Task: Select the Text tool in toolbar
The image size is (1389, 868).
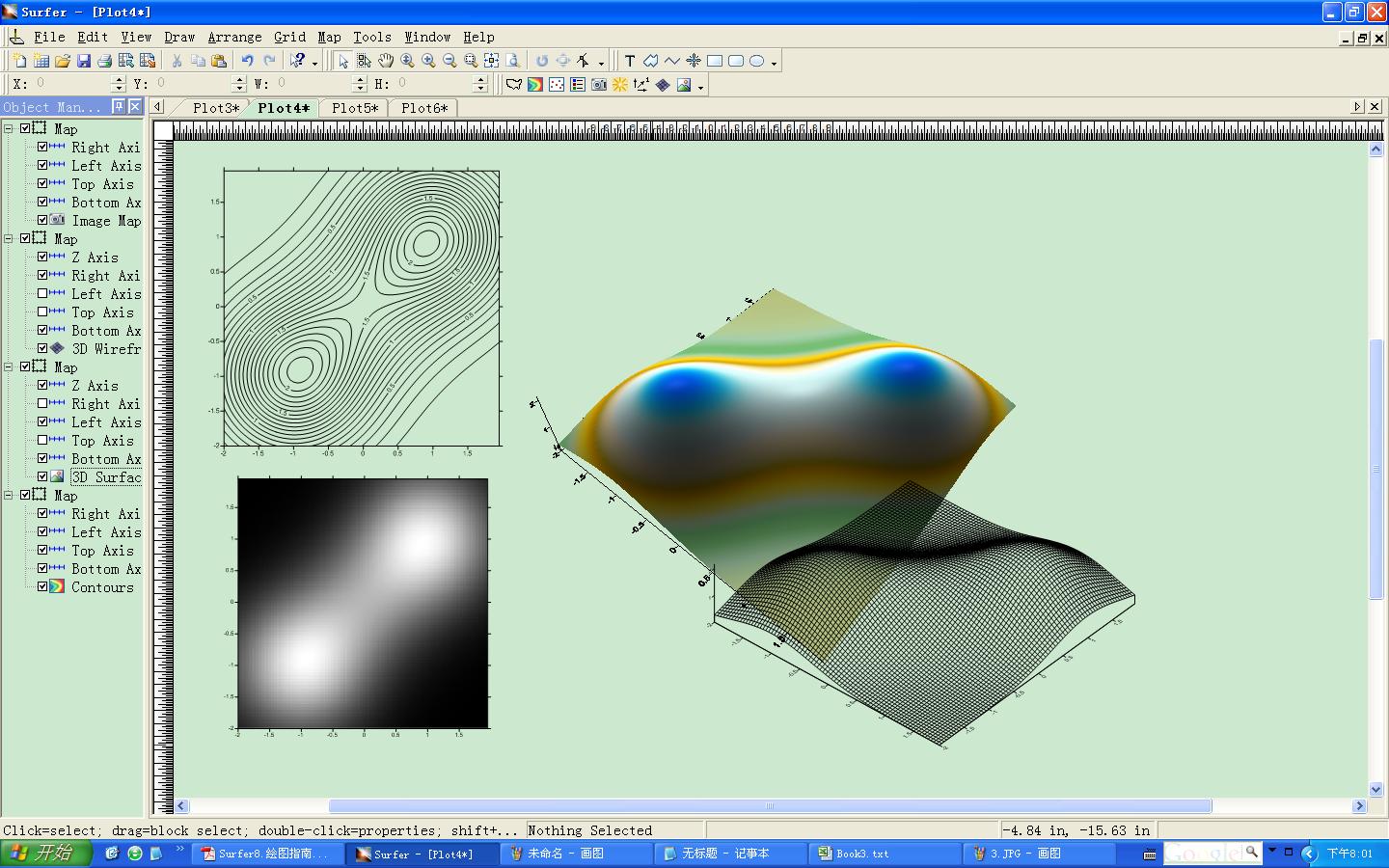Action: (630, 61)
